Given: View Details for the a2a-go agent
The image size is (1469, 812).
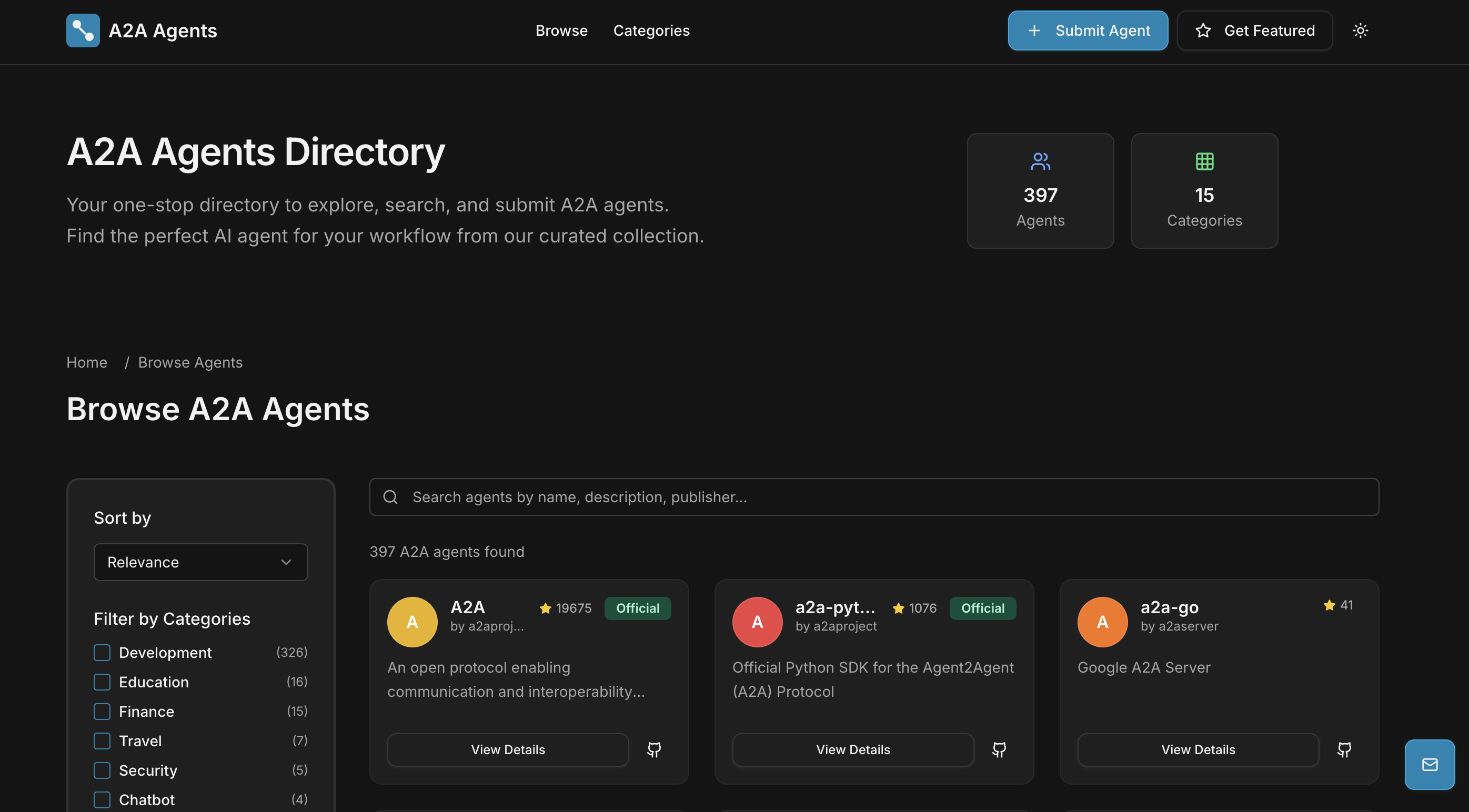Looking at the screenshot, I should [1198, 749].
